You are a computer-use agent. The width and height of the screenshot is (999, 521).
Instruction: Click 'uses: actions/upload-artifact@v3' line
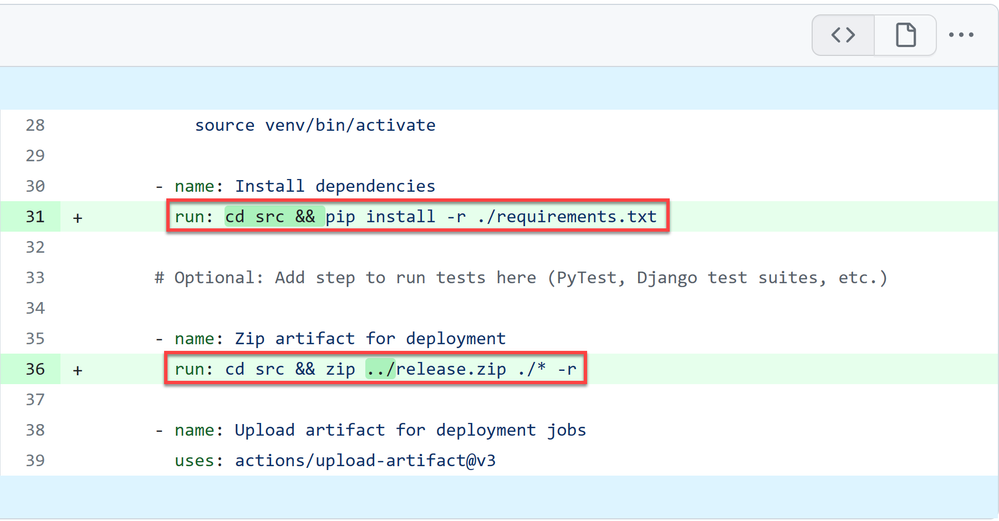click(x=335, y=461)
